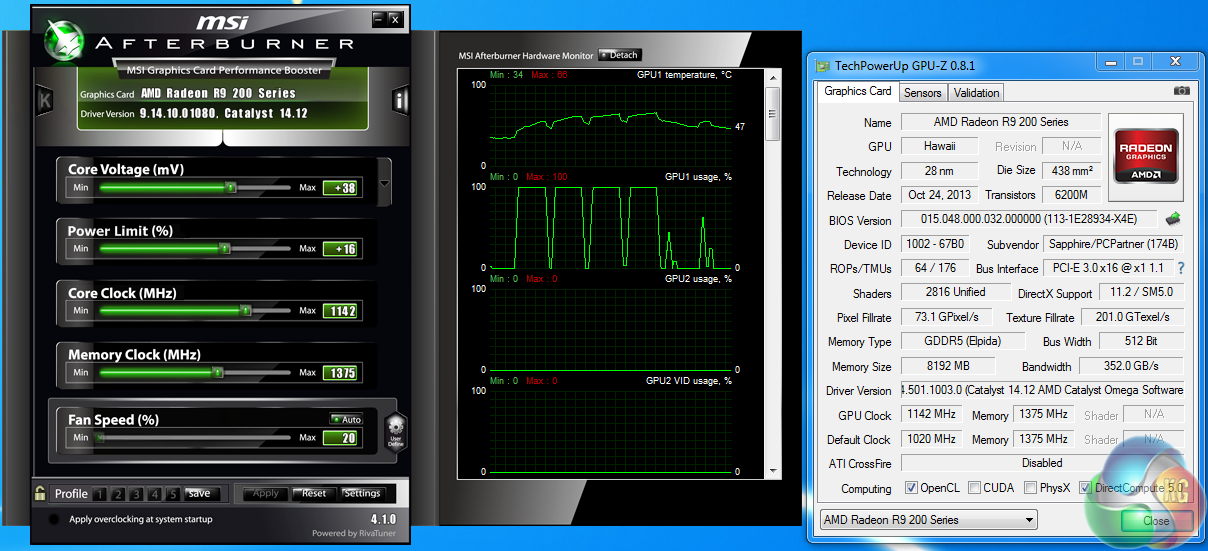Click the Kombustor K button in Afterburner

pyautogui.click(x=45, y=101)
